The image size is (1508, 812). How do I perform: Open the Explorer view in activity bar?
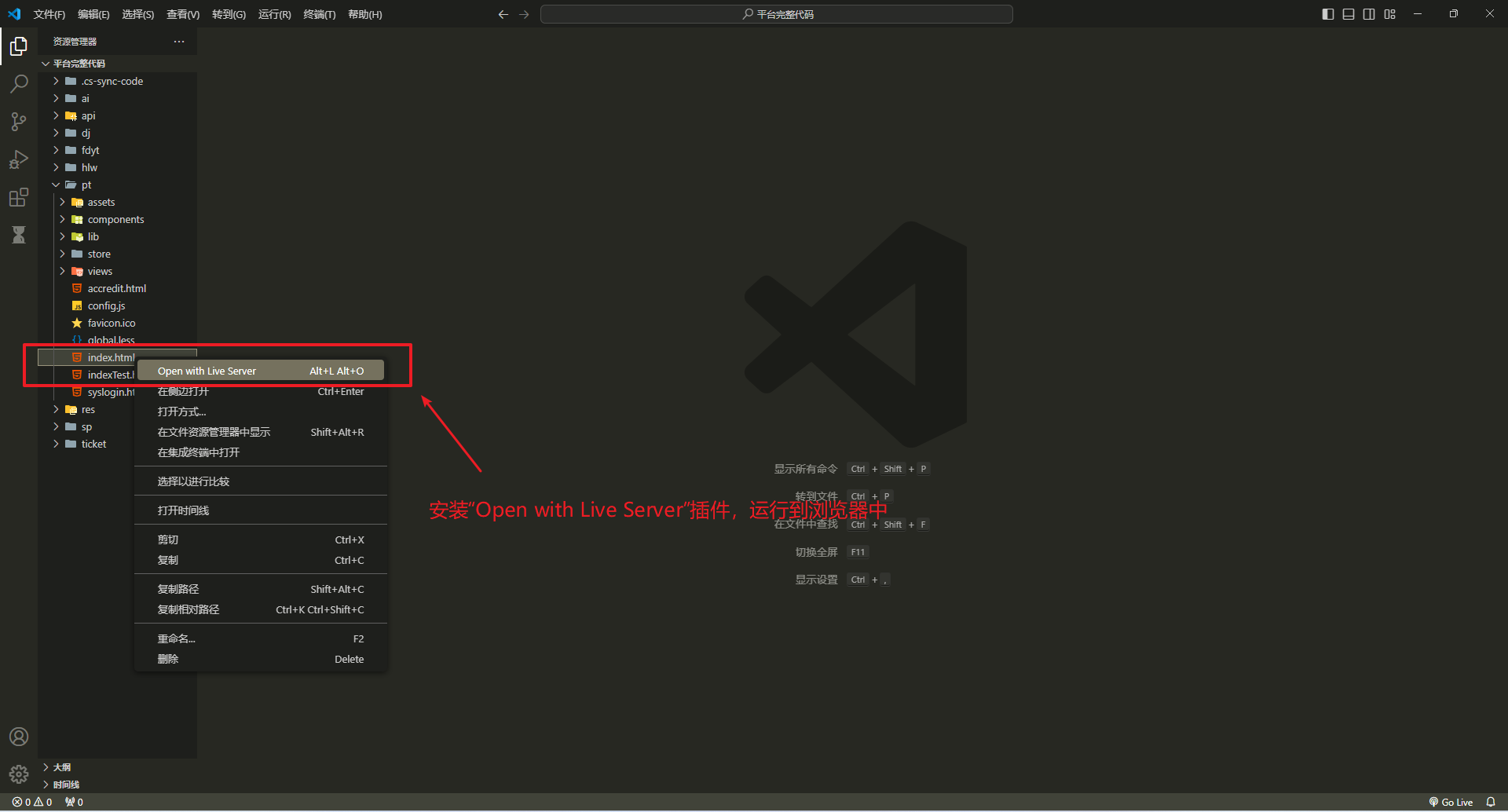[x=19, y=46]
